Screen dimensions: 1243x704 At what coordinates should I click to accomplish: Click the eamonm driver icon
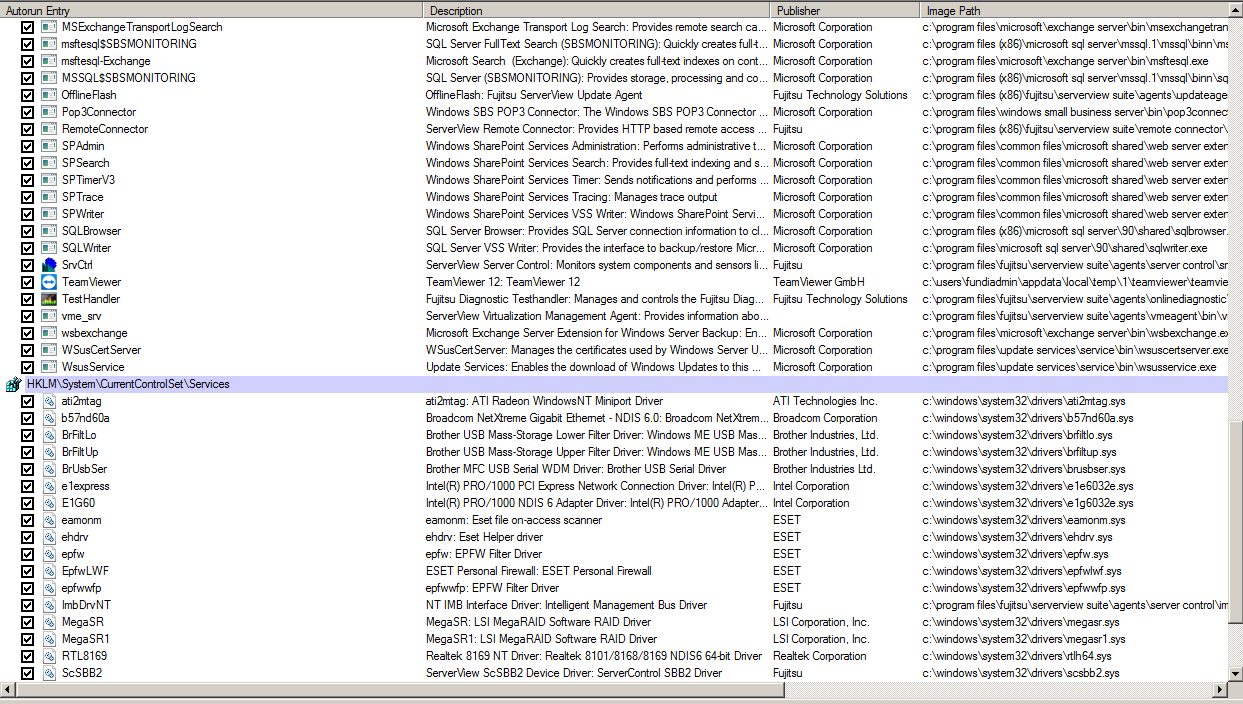tap(49, 520)
